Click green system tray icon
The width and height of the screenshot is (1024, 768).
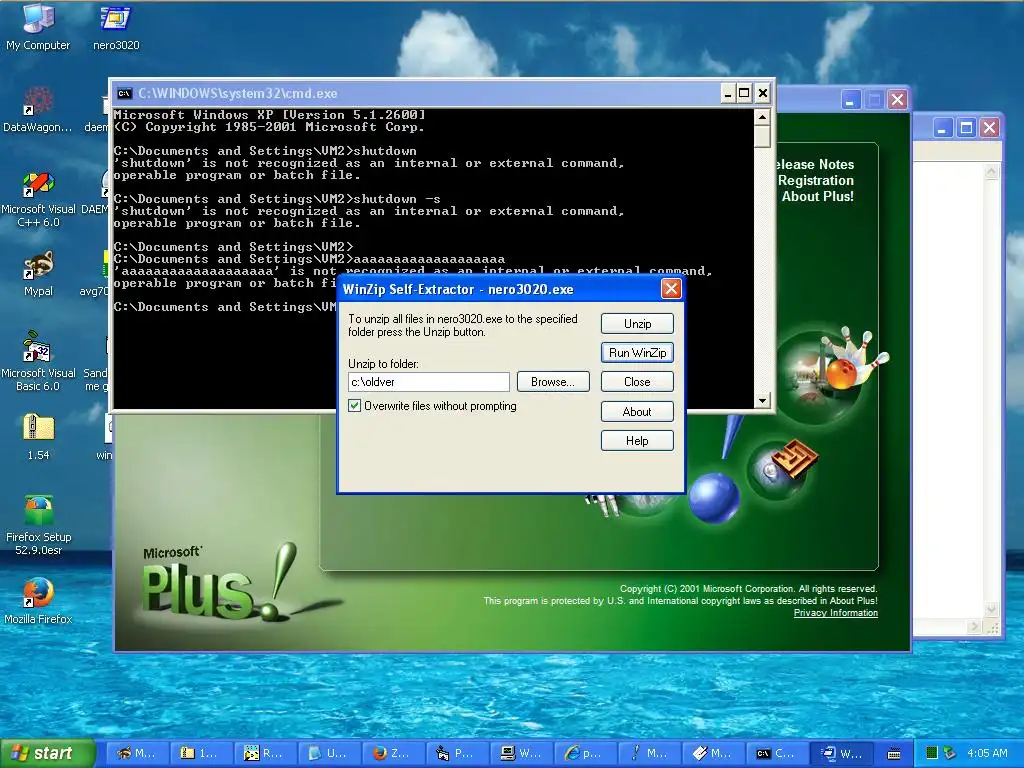(932, 753)
